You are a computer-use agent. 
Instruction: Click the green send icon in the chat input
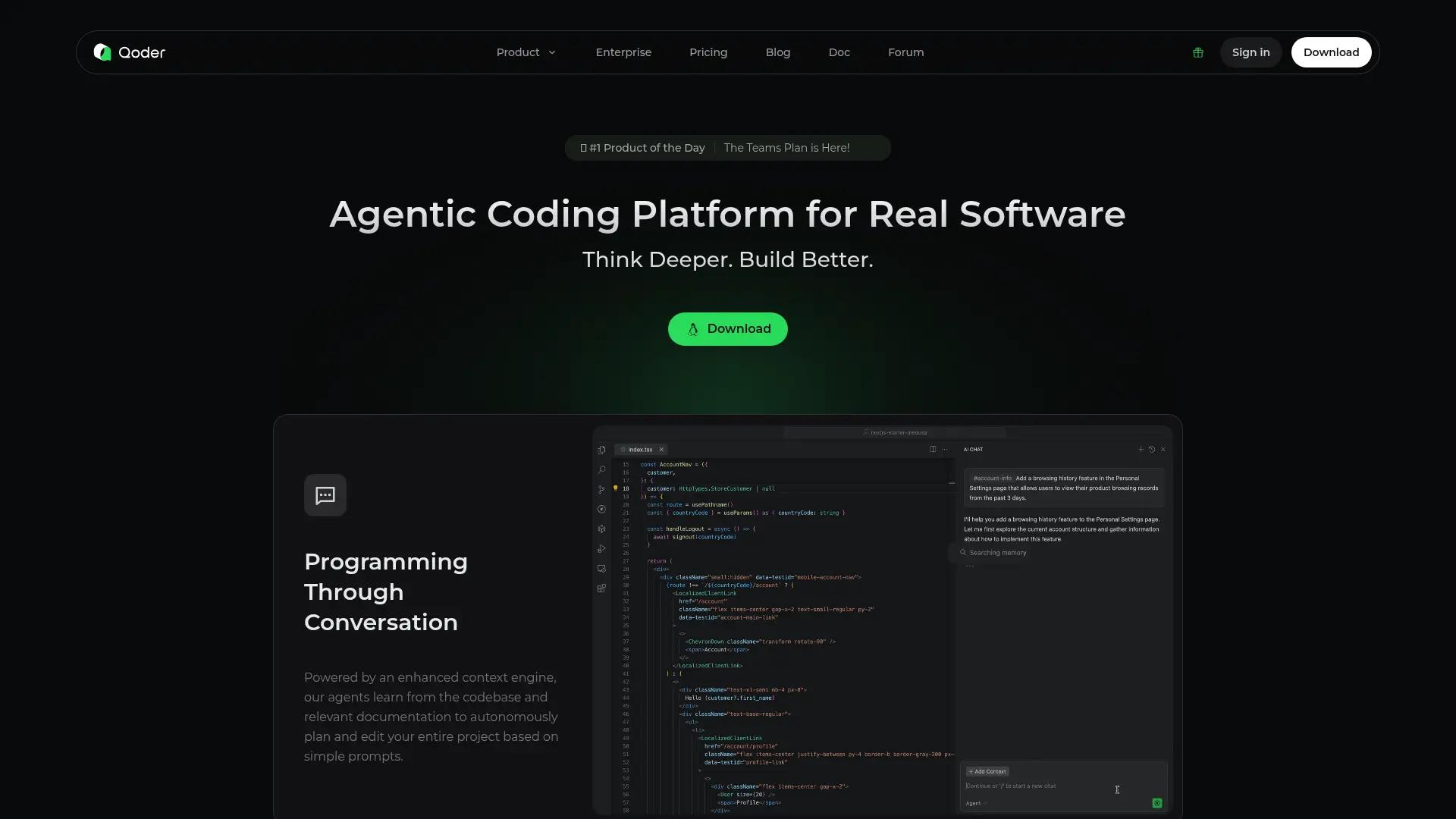(x=1156, y=802)
